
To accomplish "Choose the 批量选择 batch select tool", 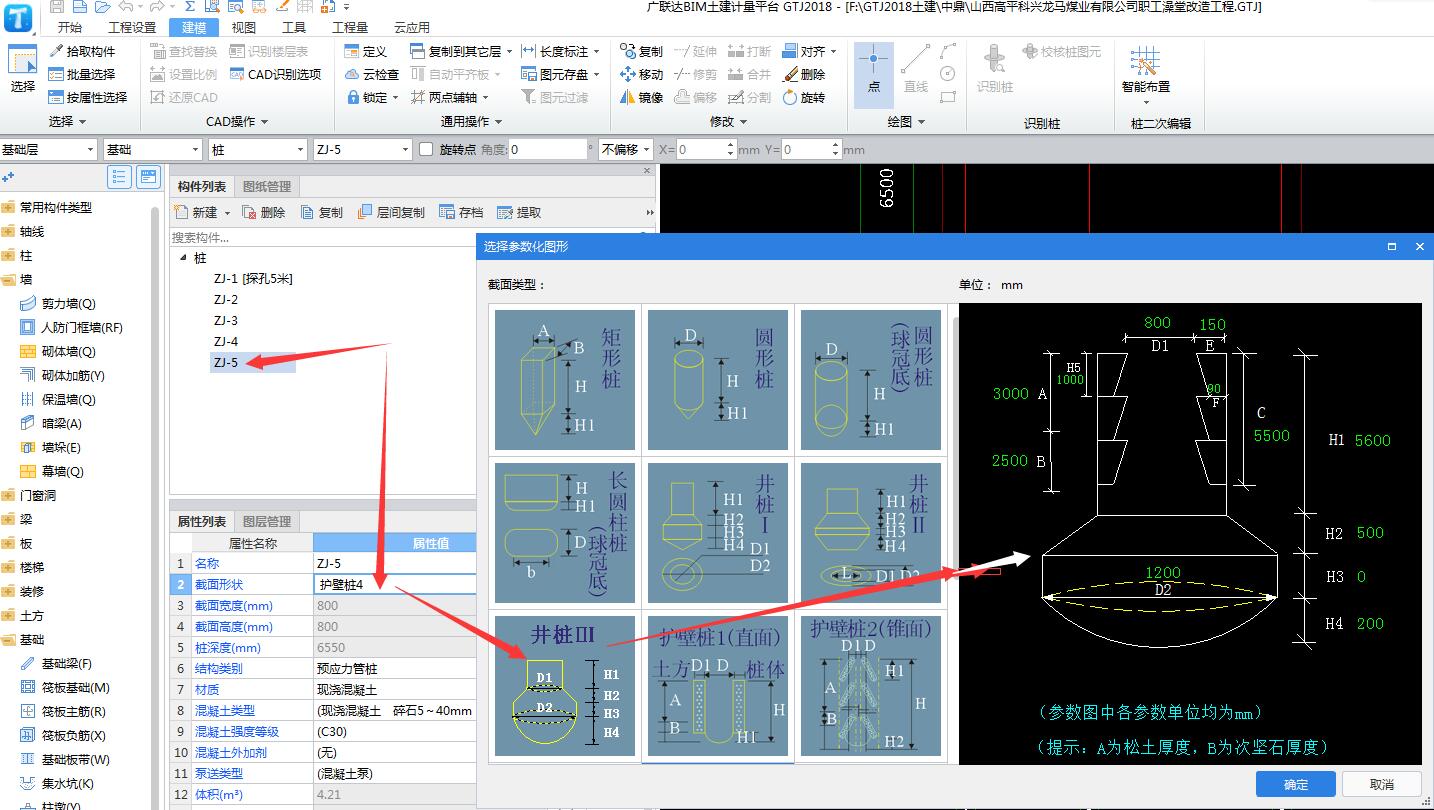I will pyautogui.click(x=82, y=74).
